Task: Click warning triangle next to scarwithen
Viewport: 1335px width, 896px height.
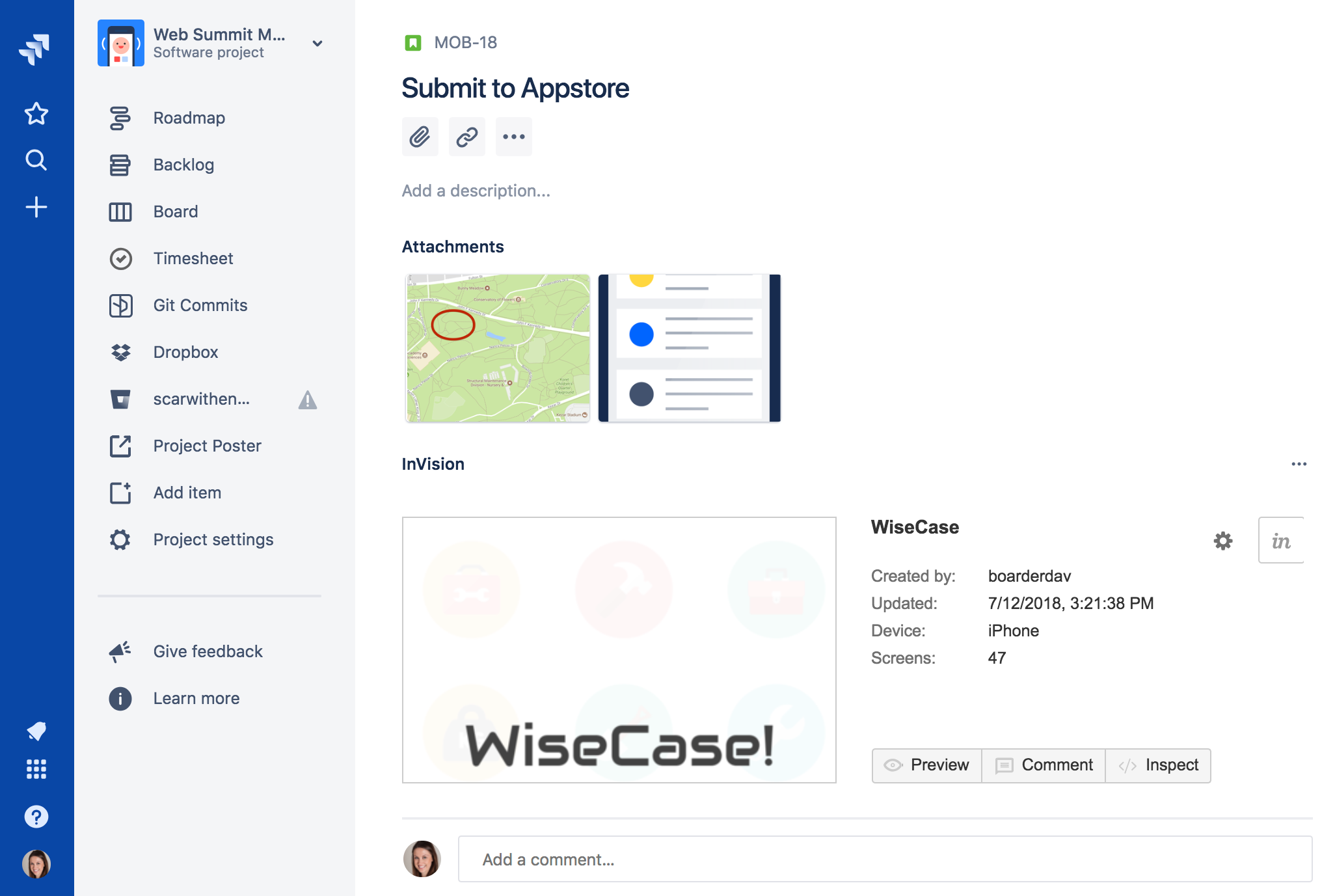Action: click(308, 400)
